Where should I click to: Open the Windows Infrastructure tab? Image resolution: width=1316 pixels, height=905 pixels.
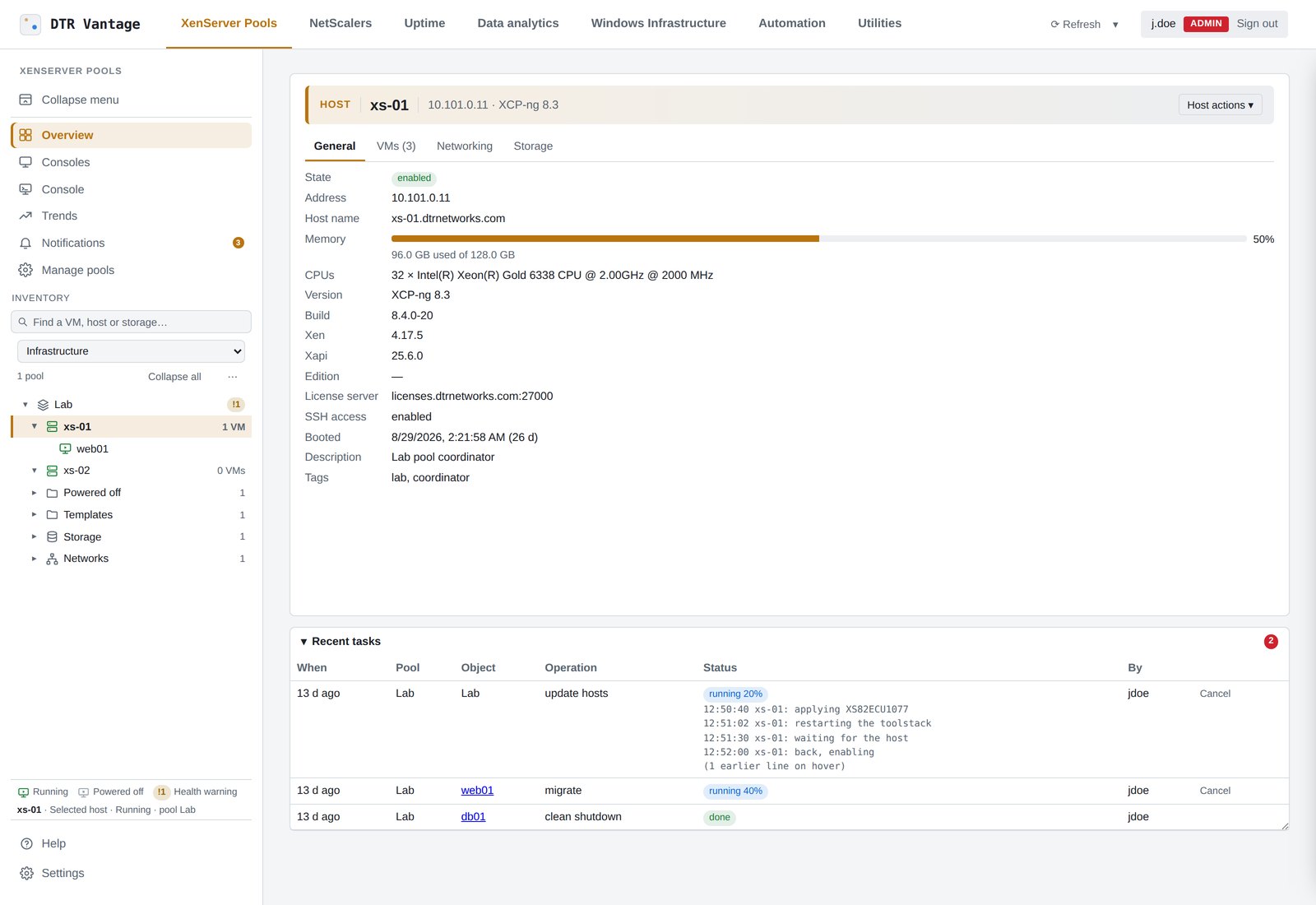click(x=658, y=23)
